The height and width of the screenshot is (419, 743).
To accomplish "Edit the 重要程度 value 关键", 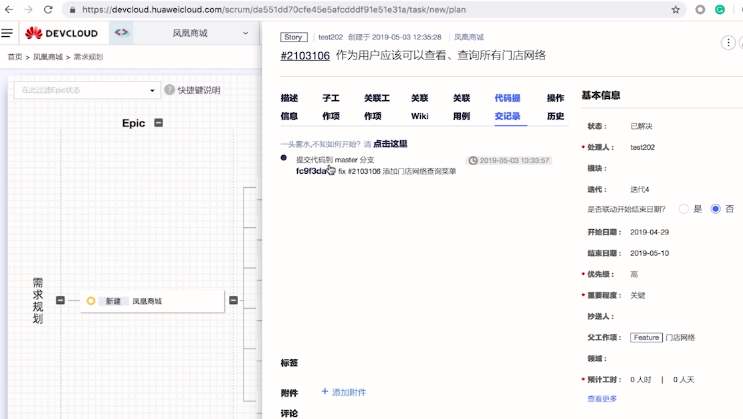I will coord(638,295).
